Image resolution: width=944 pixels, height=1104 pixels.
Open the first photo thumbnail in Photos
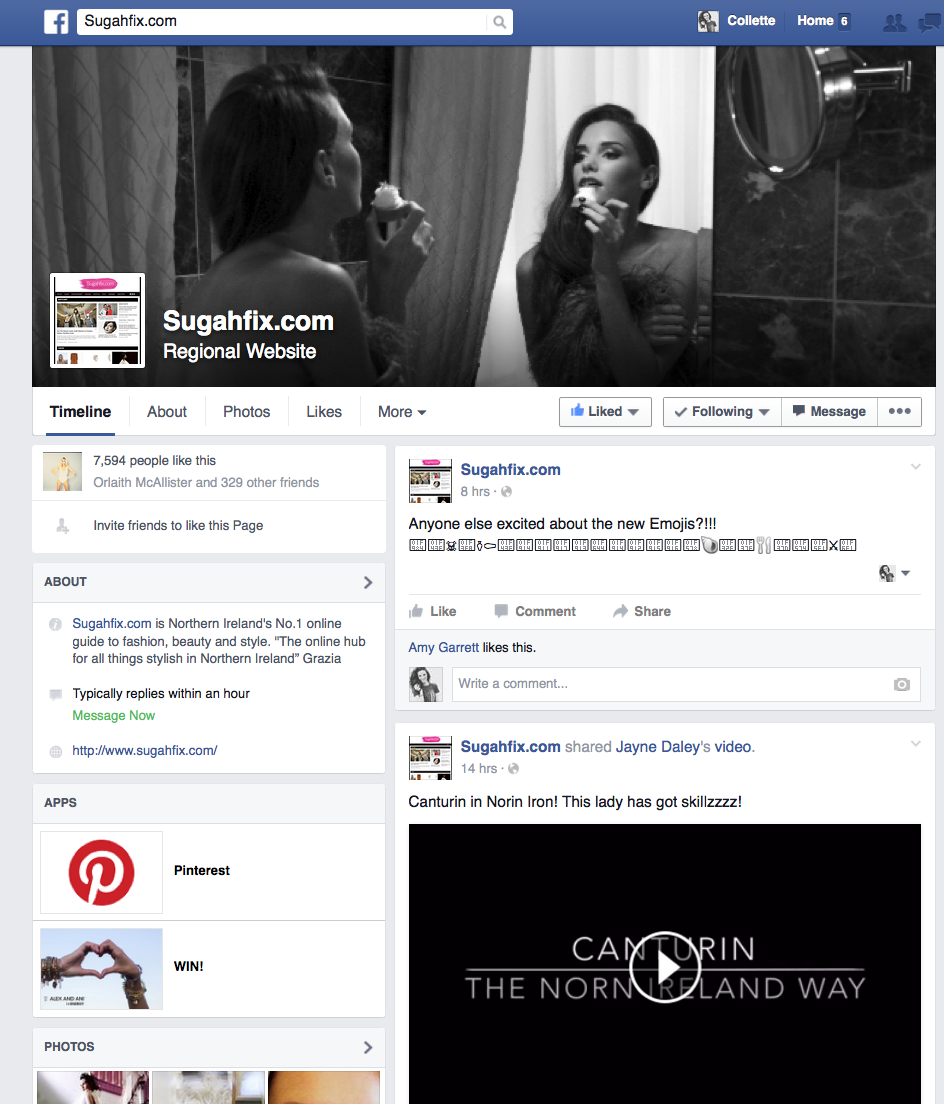[93, 1087]
